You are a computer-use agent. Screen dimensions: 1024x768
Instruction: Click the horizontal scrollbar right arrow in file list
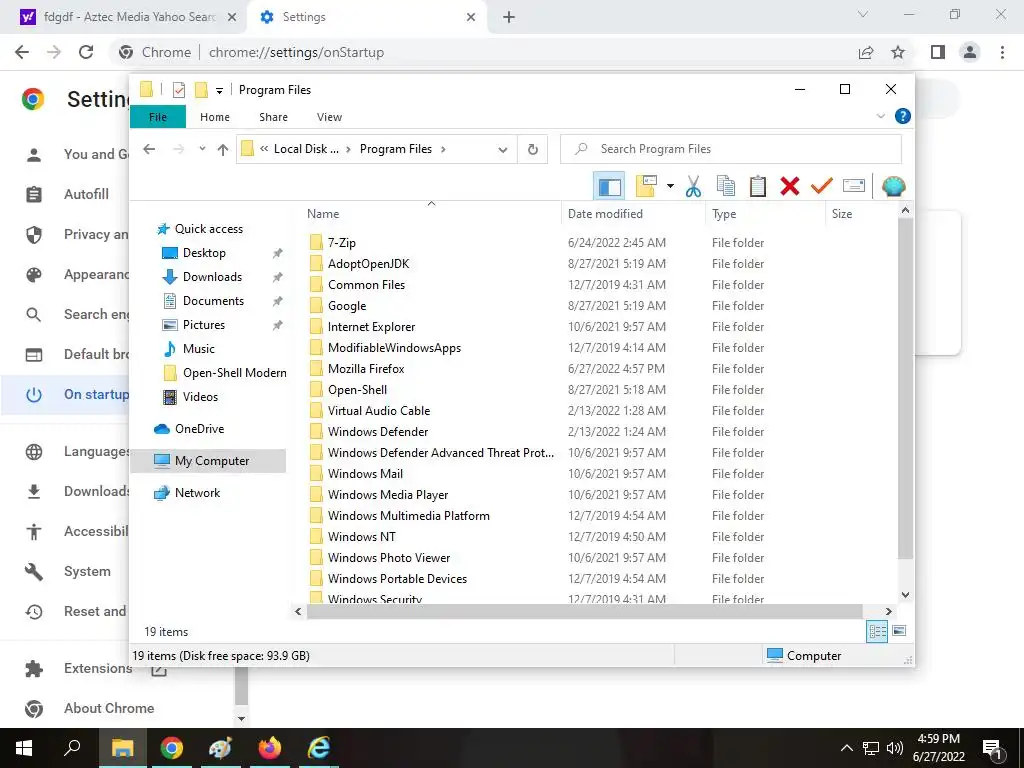tap(888, 612)
